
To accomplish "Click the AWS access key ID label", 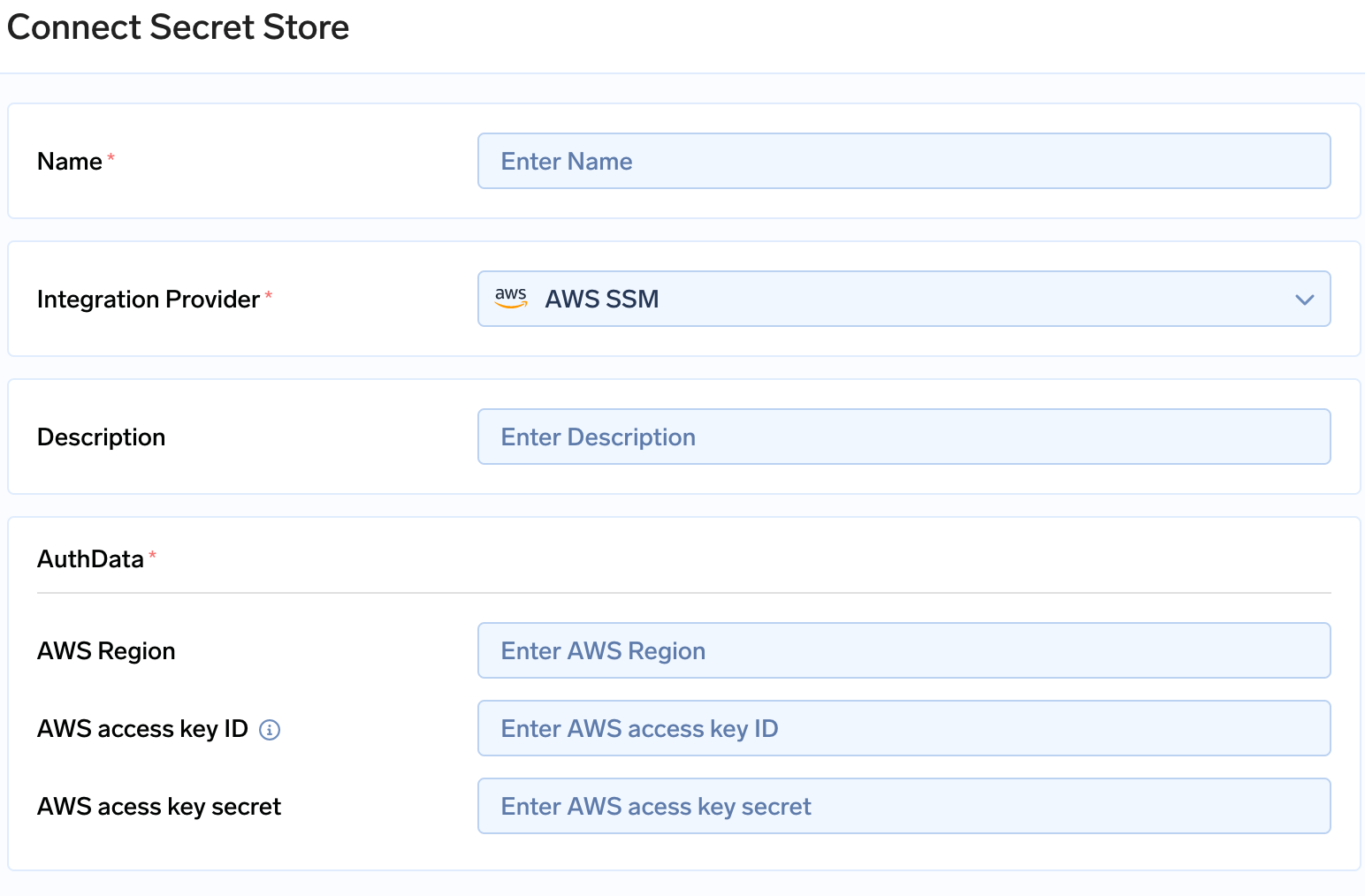I will 142,729.
